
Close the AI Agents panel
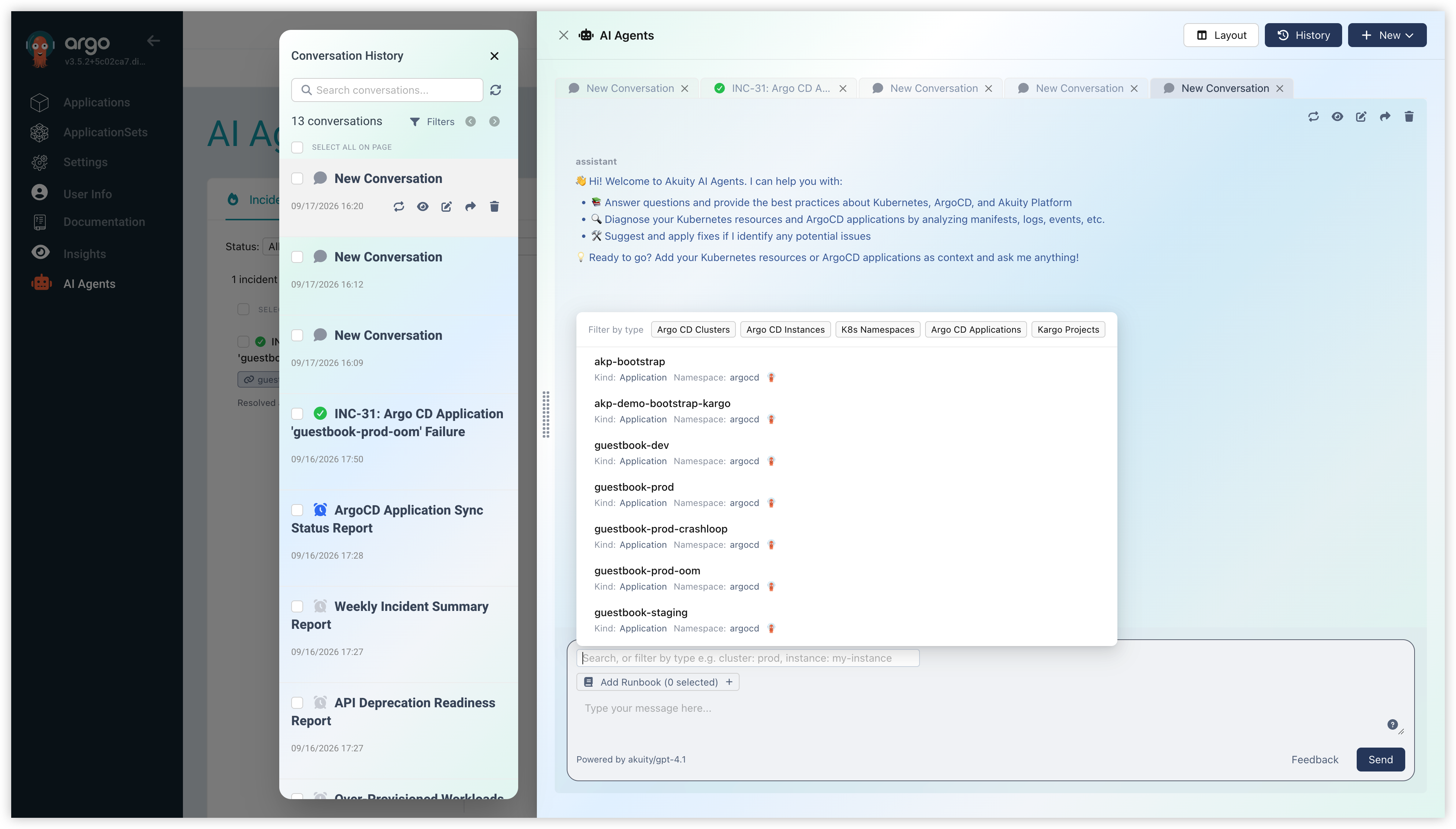pyautogui.click(x=563, y=35)
